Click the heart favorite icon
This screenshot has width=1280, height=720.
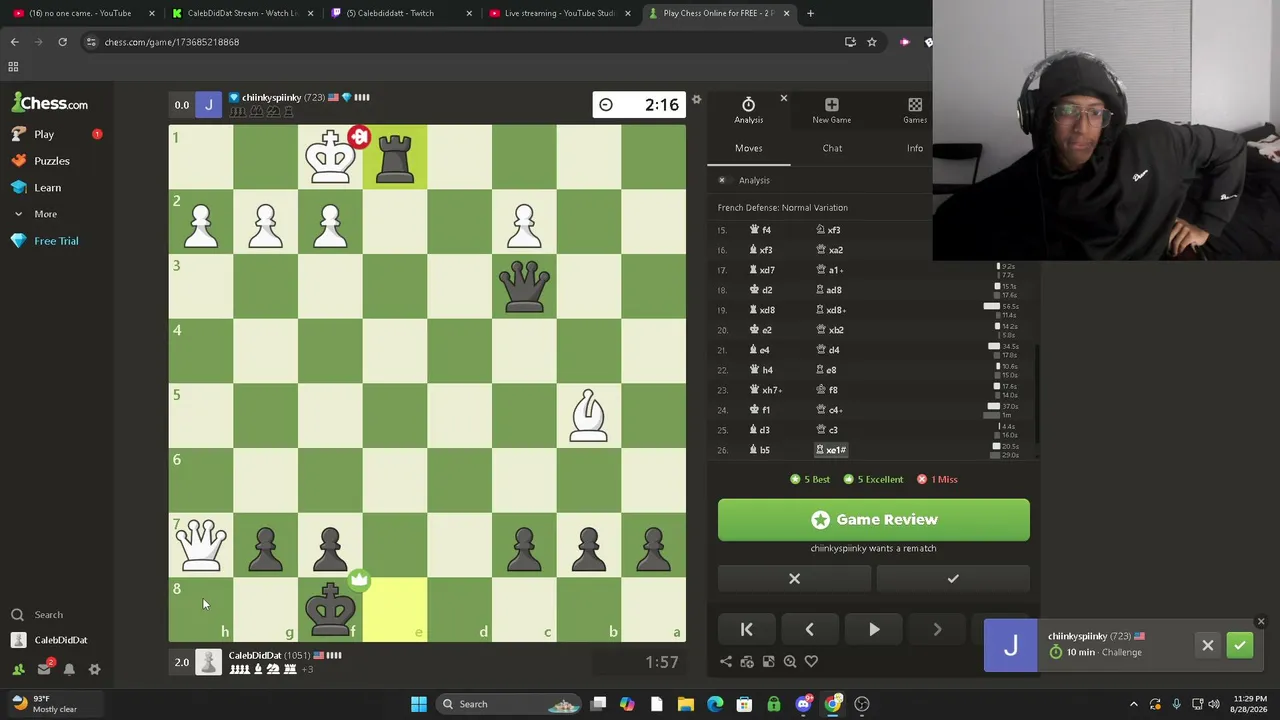tap(811, 661)
